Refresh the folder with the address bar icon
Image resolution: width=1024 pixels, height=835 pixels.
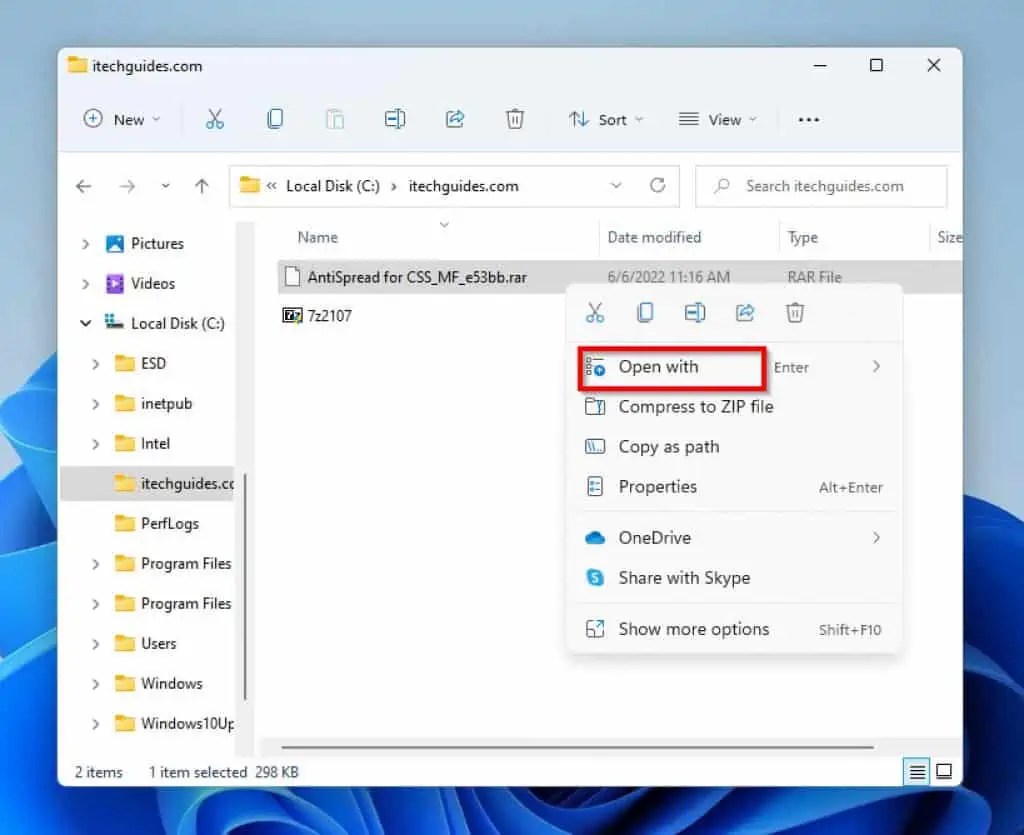[657, 186]
